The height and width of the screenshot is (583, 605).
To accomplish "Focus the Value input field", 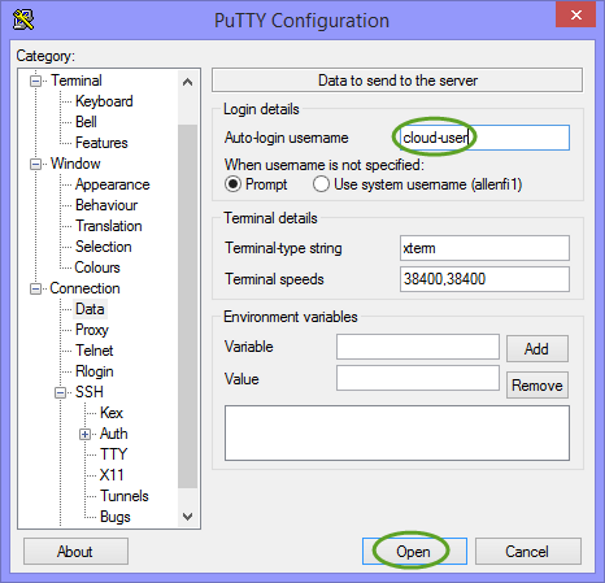I will click(417, 378).
